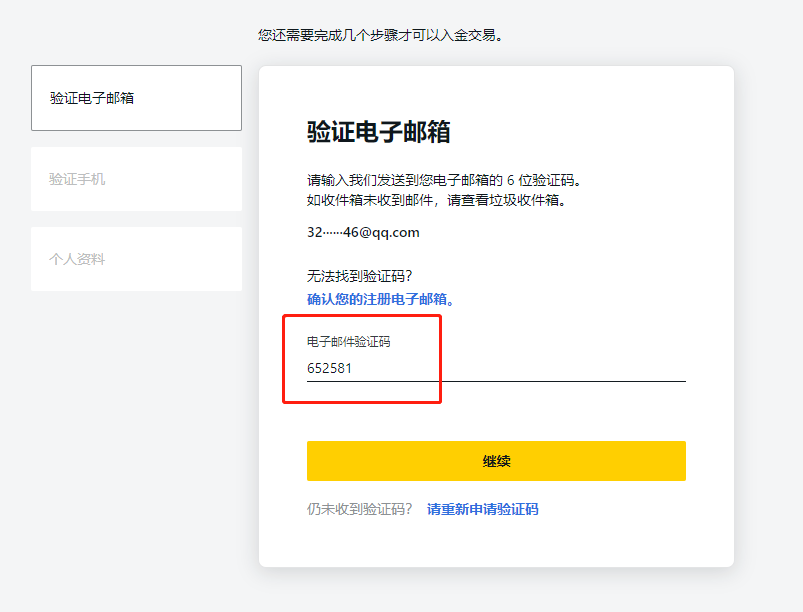Focus the 电子邮件验证码 input field
This screenshot has width=803, height=612.
click(496, 368)
